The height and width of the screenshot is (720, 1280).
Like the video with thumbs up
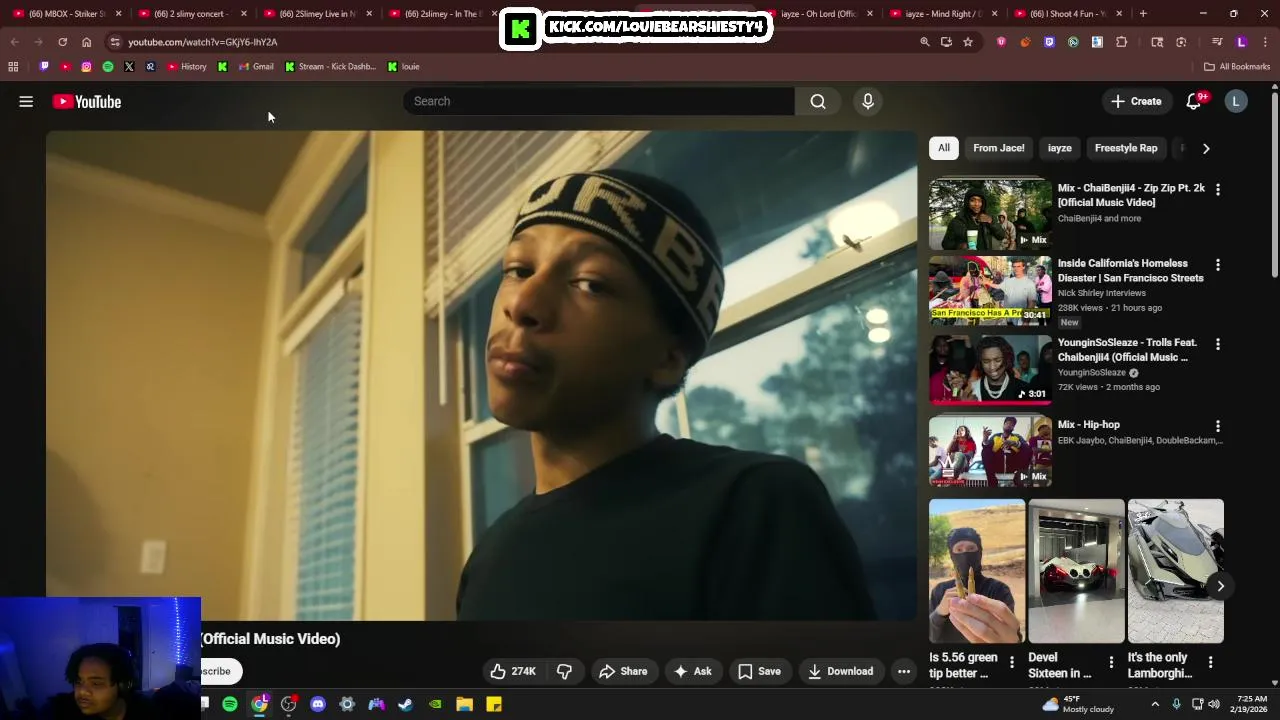[513, 671]
